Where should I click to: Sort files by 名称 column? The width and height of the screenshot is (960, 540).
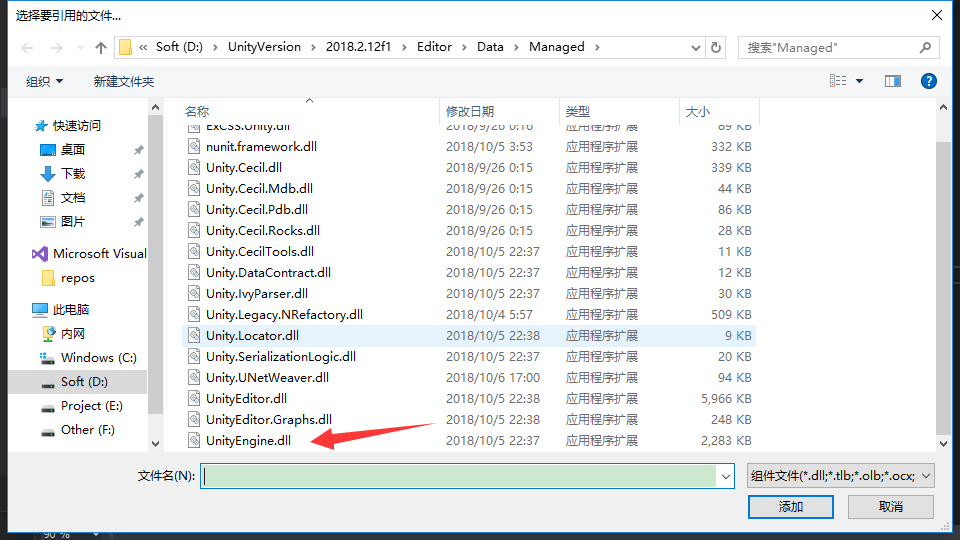pyautogui.click(x=197, y=111)
